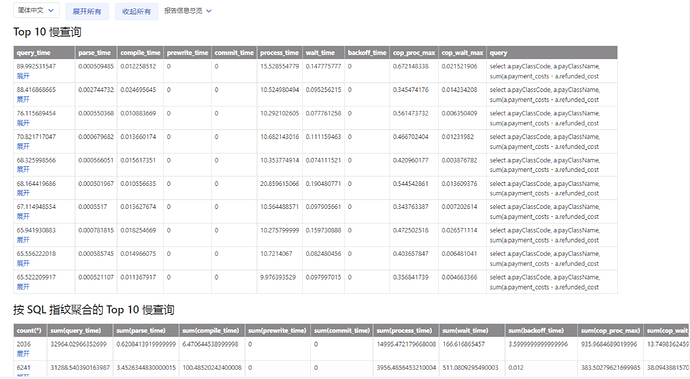Select the wait_time value 0.147775777
Image resolution: width=690 pixels, height=379 pixels.
click(323, 66)
